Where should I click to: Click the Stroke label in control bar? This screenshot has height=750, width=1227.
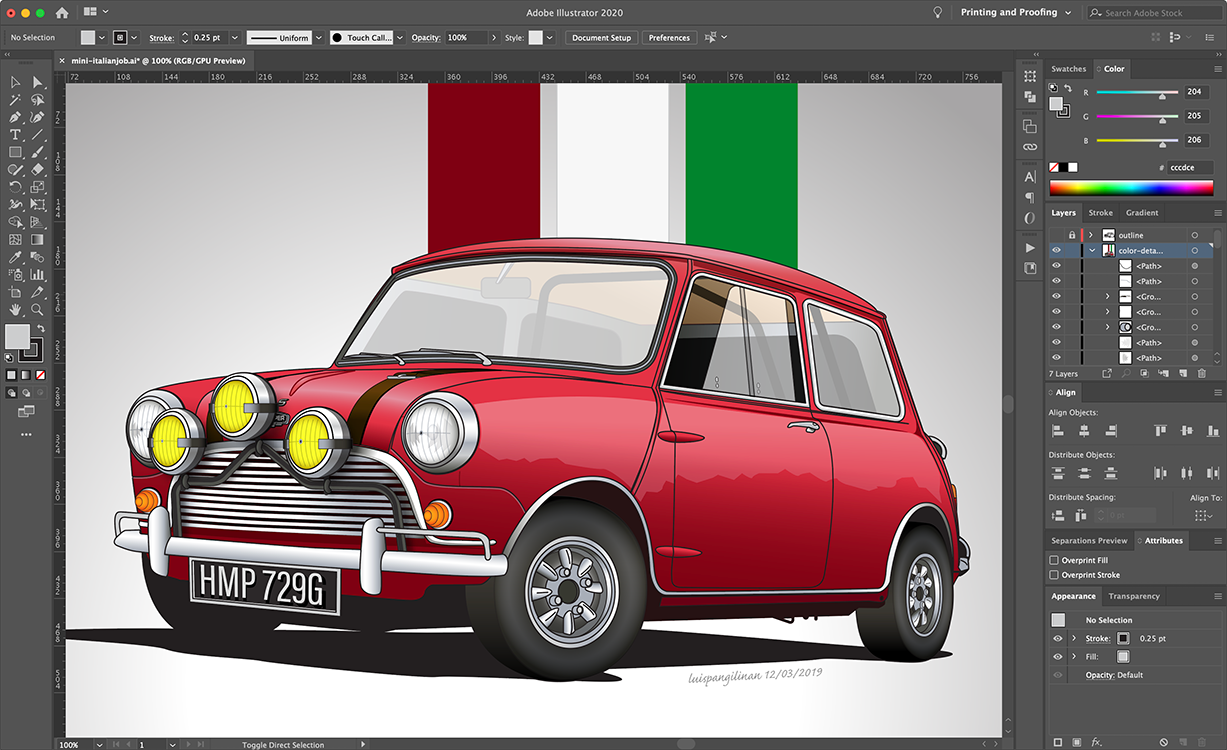coord(161,37)
